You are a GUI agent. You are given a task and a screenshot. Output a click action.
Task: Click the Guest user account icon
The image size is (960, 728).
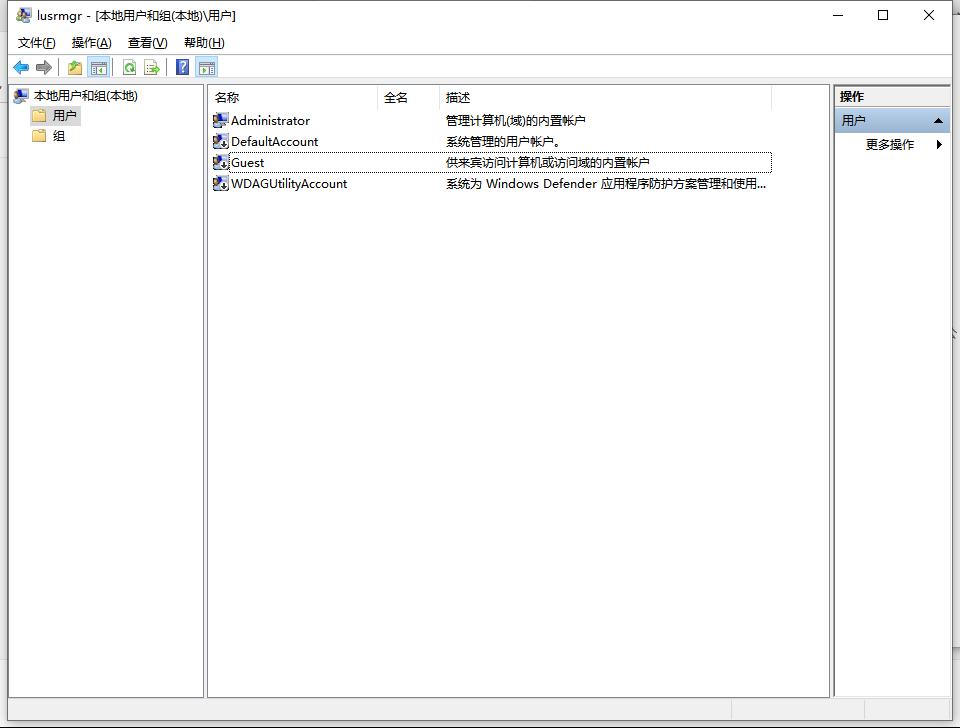click(220, 162)
